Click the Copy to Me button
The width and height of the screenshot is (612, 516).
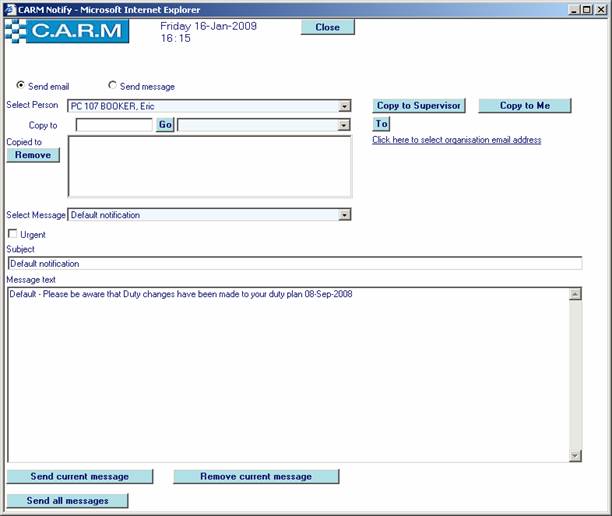(524, 106)
